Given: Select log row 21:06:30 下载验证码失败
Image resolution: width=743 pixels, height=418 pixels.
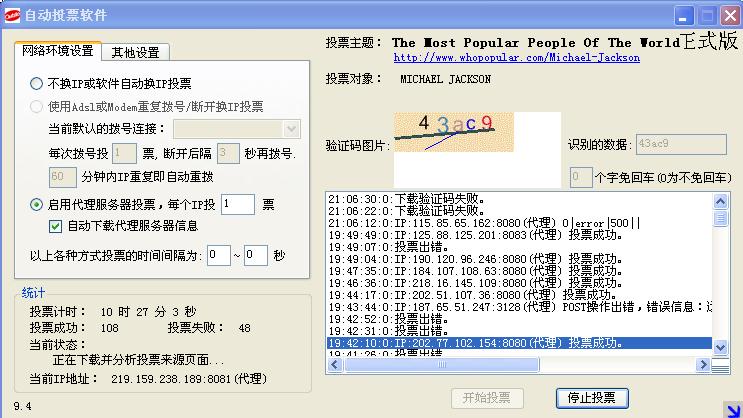Looking at the screenshot, I should [x=519, y=199].
